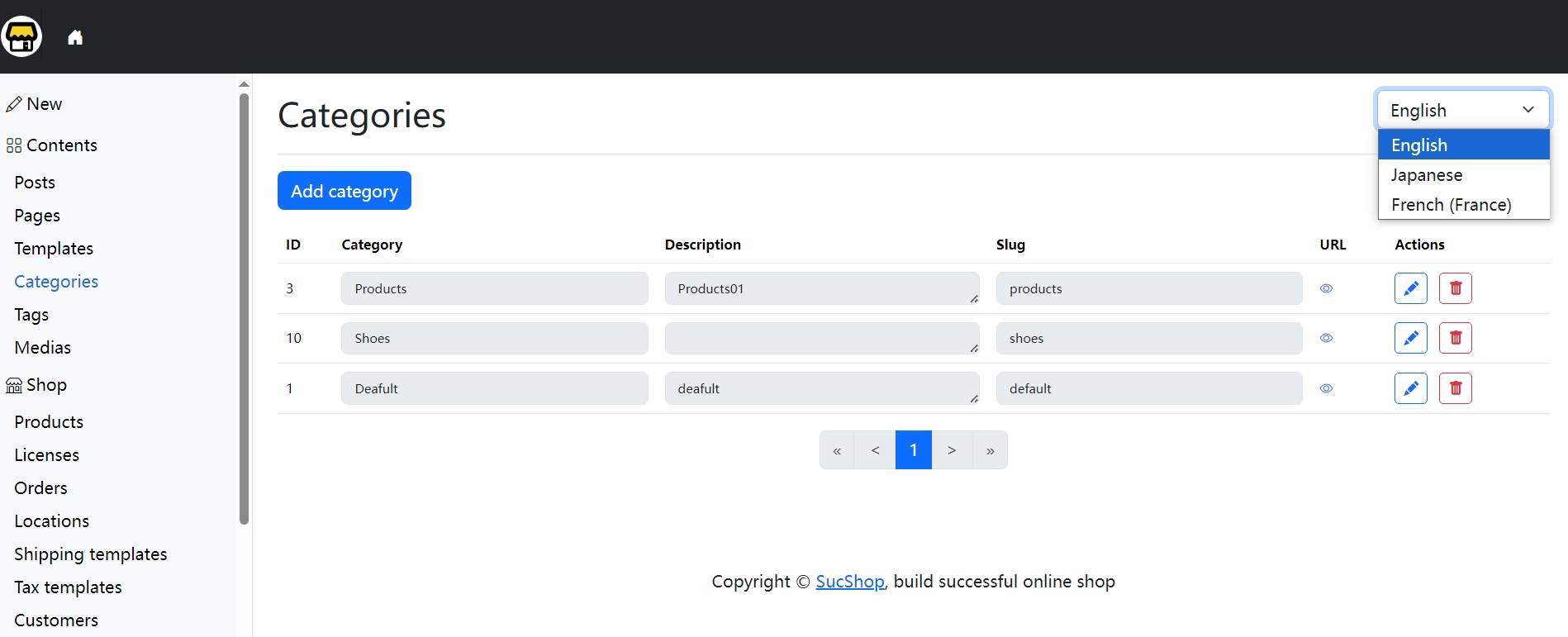Screen dimensions: 1568x637
Task: Click the SucShop logo icon
Action: 21,37
